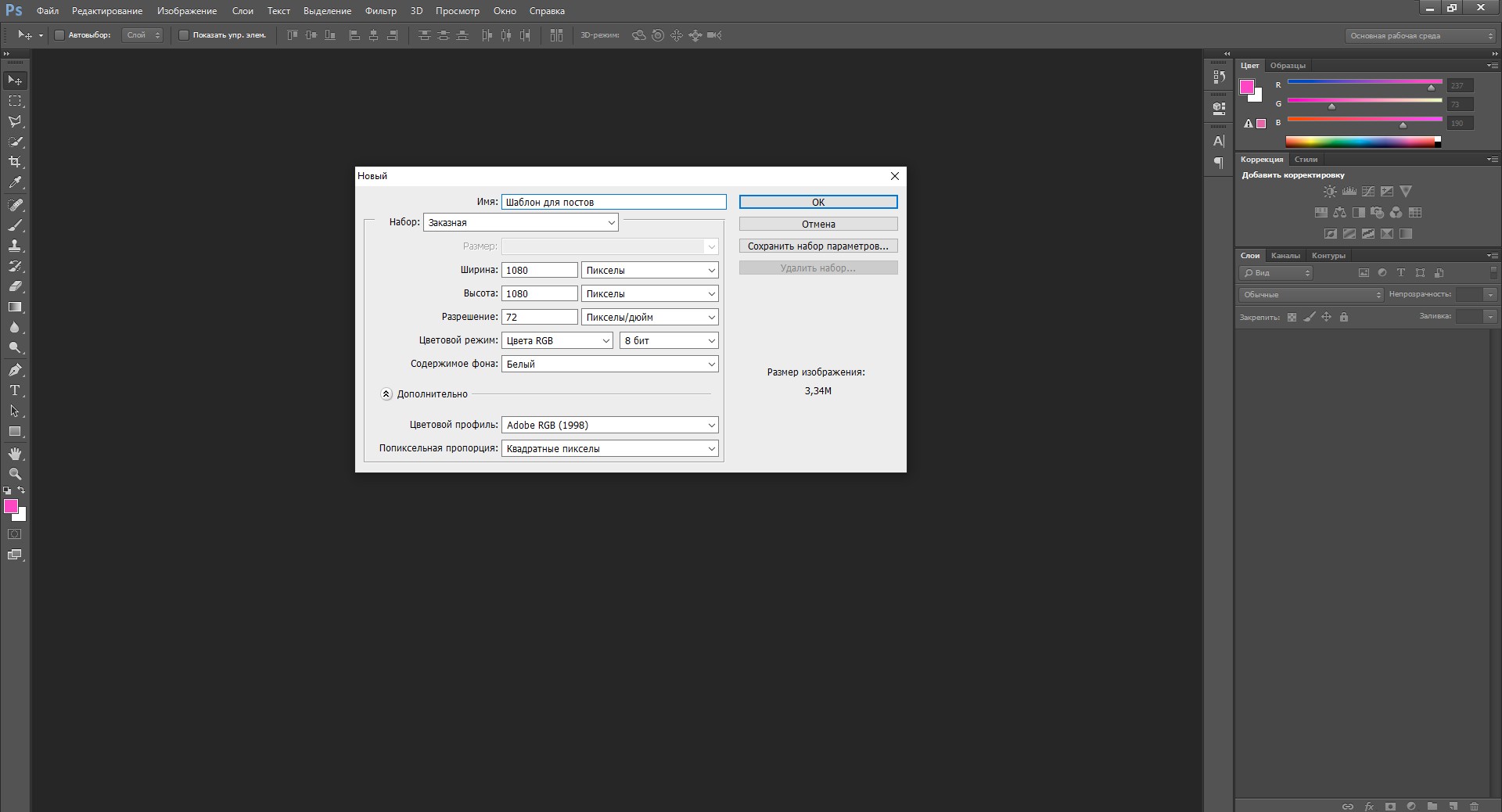Open the Character panel icon
This screenshot has width=1502, height=812.
point(1219,142)
